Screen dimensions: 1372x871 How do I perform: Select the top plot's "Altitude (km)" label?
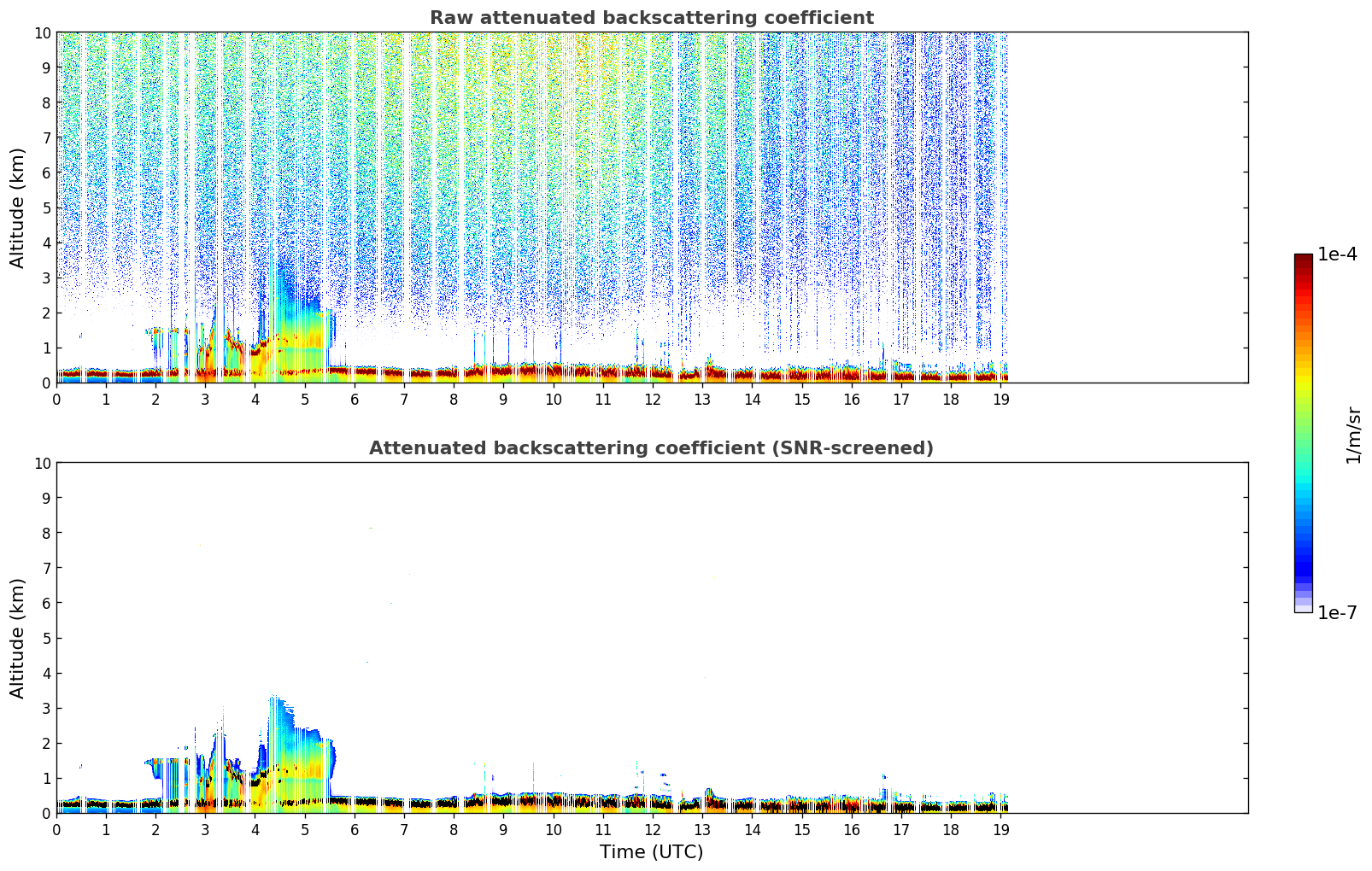(18, 208)
